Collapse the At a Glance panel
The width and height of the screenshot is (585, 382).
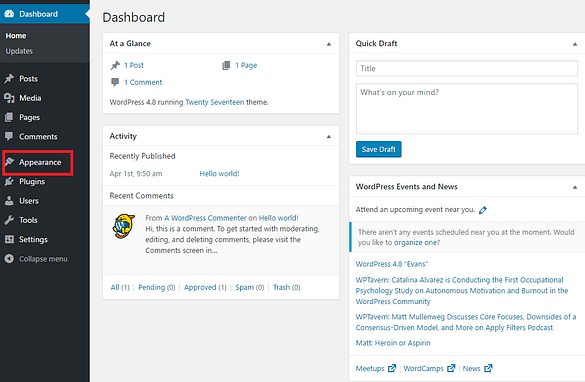point(329,44)
